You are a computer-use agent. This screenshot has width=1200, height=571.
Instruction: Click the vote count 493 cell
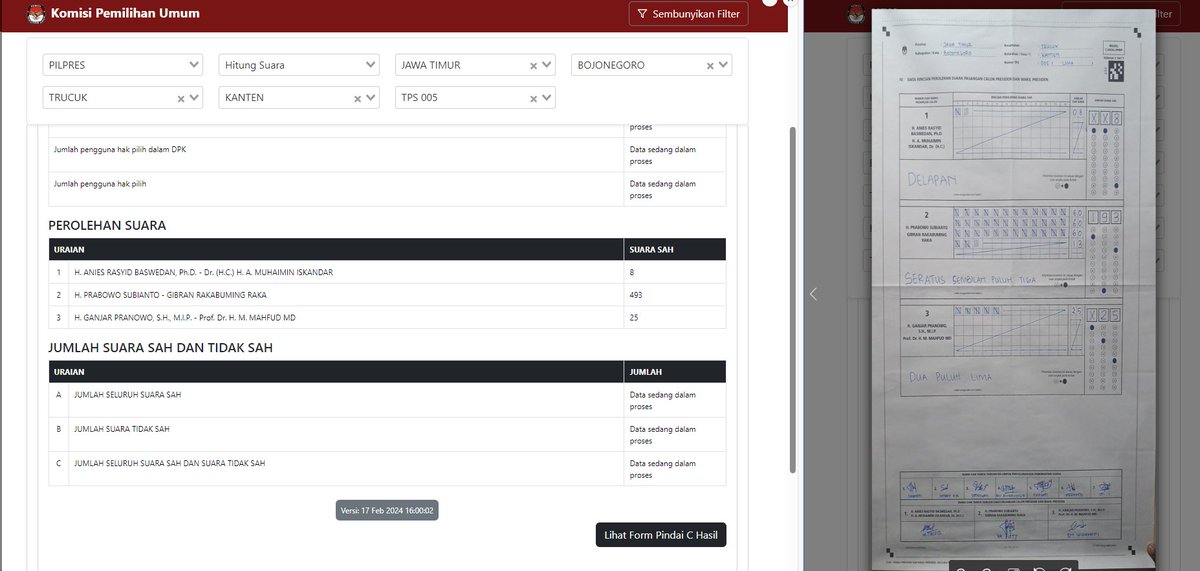tap(675, 295)
